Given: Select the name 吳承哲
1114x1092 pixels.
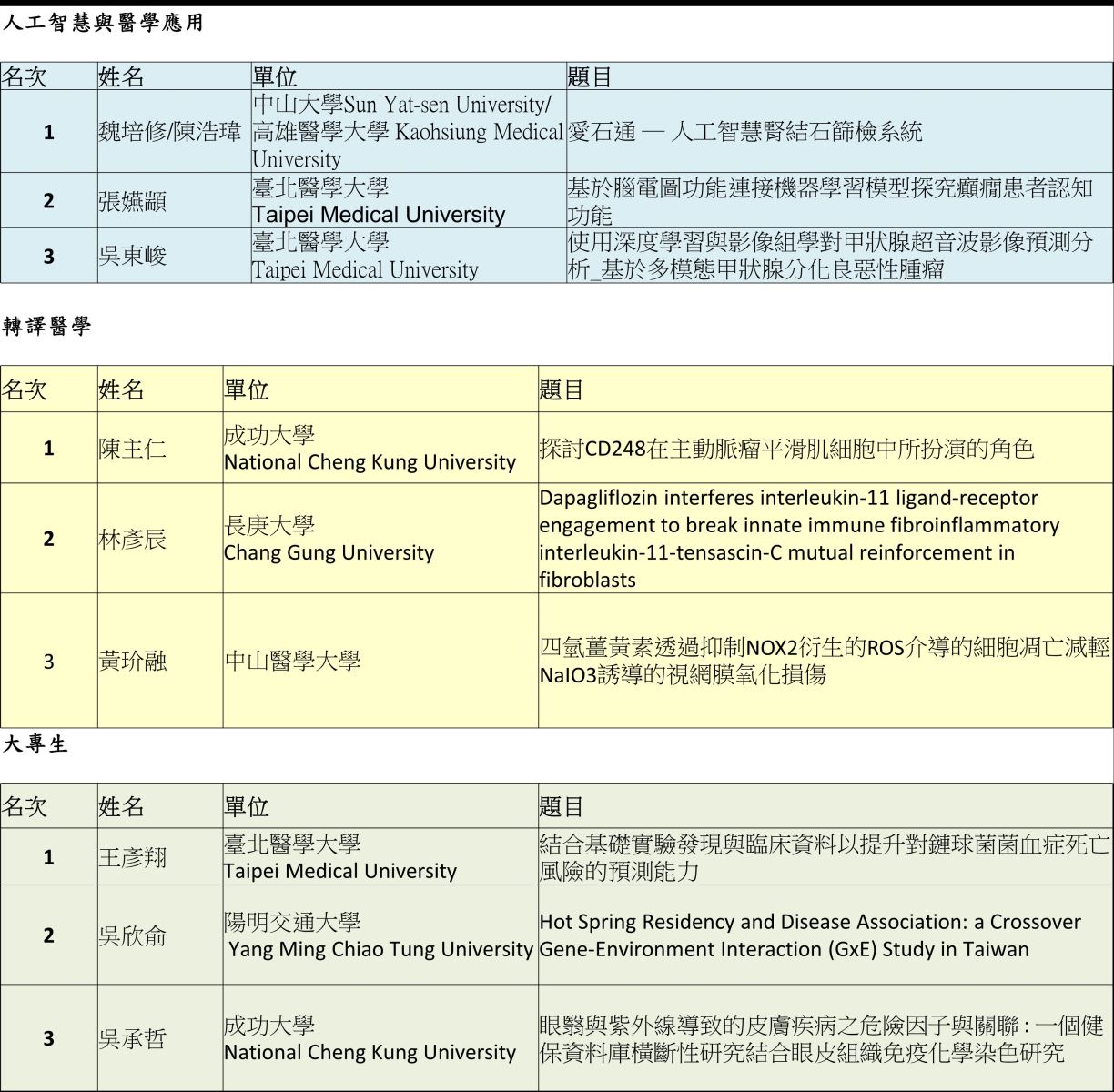Looking at the screenshot, I should tap(133, 1038).
